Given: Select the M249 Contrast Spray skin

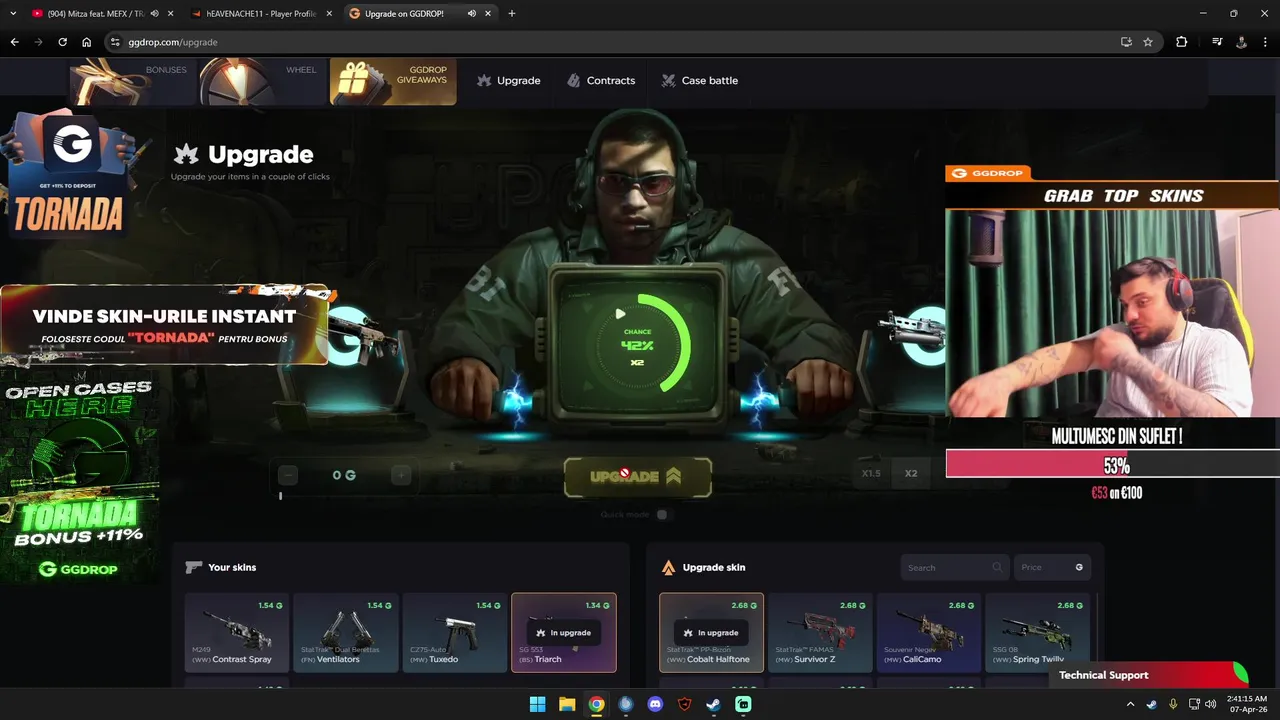Looking at the screenshot, I should tap(237, 633).
